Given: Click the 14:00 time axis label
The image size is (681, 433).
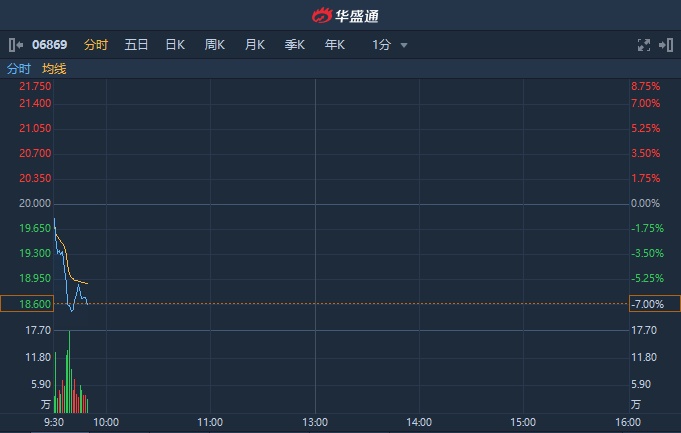Looking at the screenshot, I should (x=419, y=422).
